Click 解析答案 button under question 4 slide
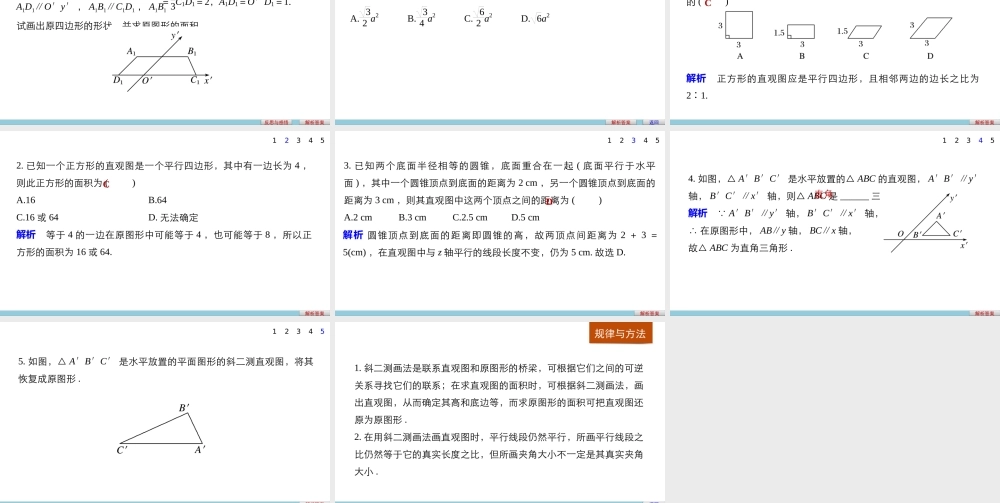The image size is (1000, 503). [984, 313]
